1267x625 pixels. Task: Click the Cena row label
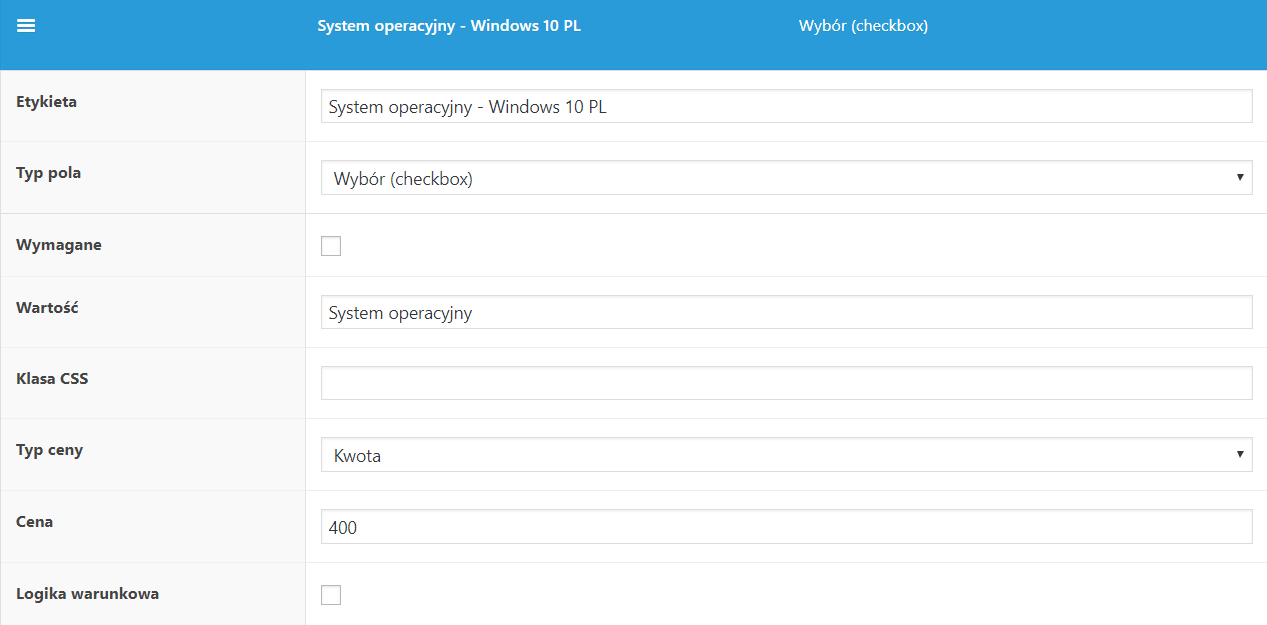pos(35,521)
